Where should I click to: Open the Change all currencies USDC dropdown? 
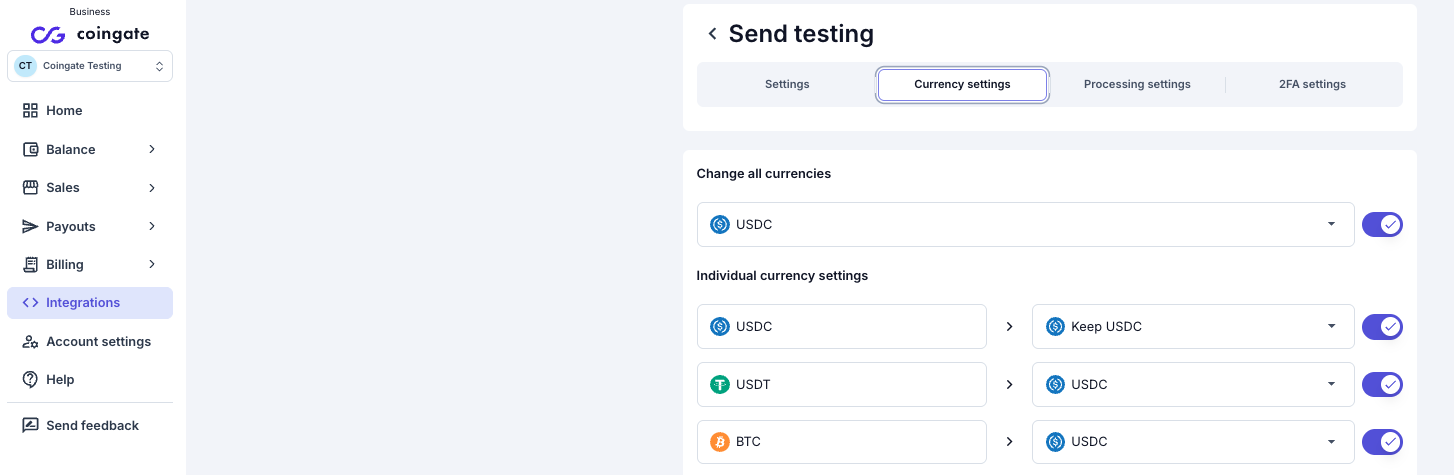pyautogui.click(x=1025, y=225)
